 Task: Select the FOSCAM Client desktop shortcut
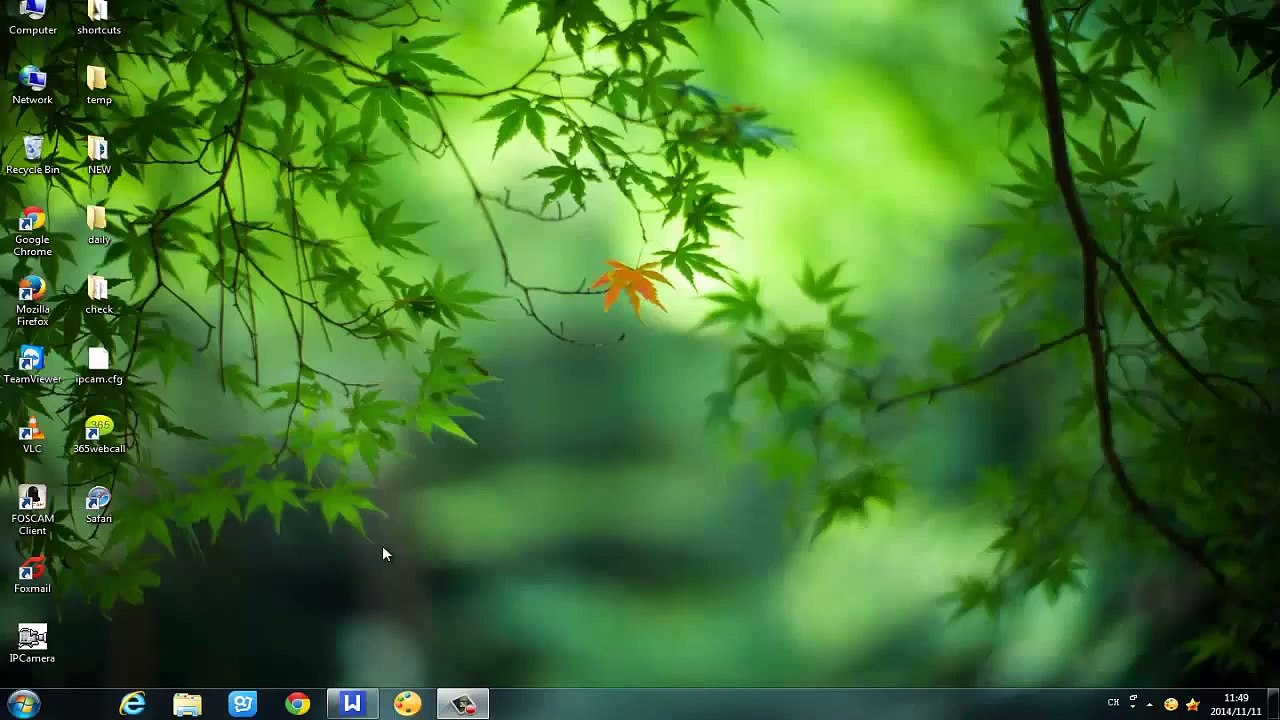33,511
